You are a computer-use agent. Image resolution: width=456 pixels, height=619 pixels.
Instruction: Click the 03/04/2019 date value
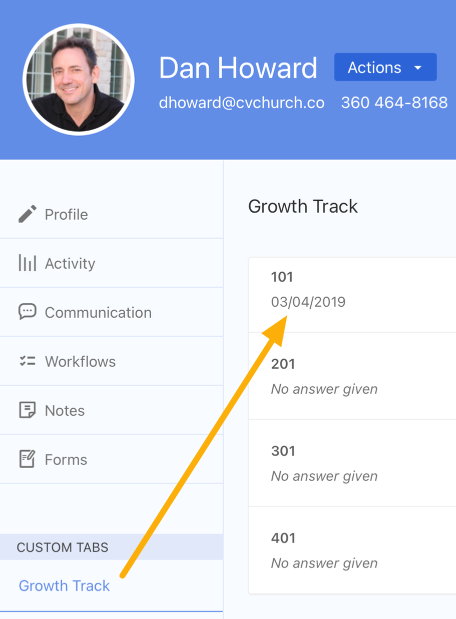coord(308,302)
